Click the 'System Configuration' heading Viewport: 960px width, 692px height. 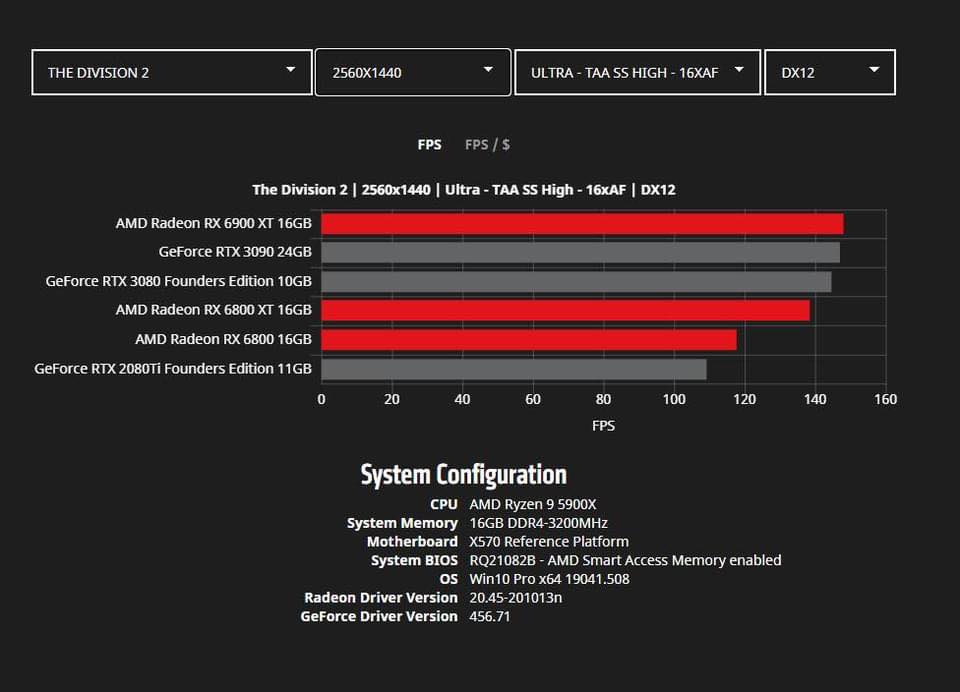[463, 475]
